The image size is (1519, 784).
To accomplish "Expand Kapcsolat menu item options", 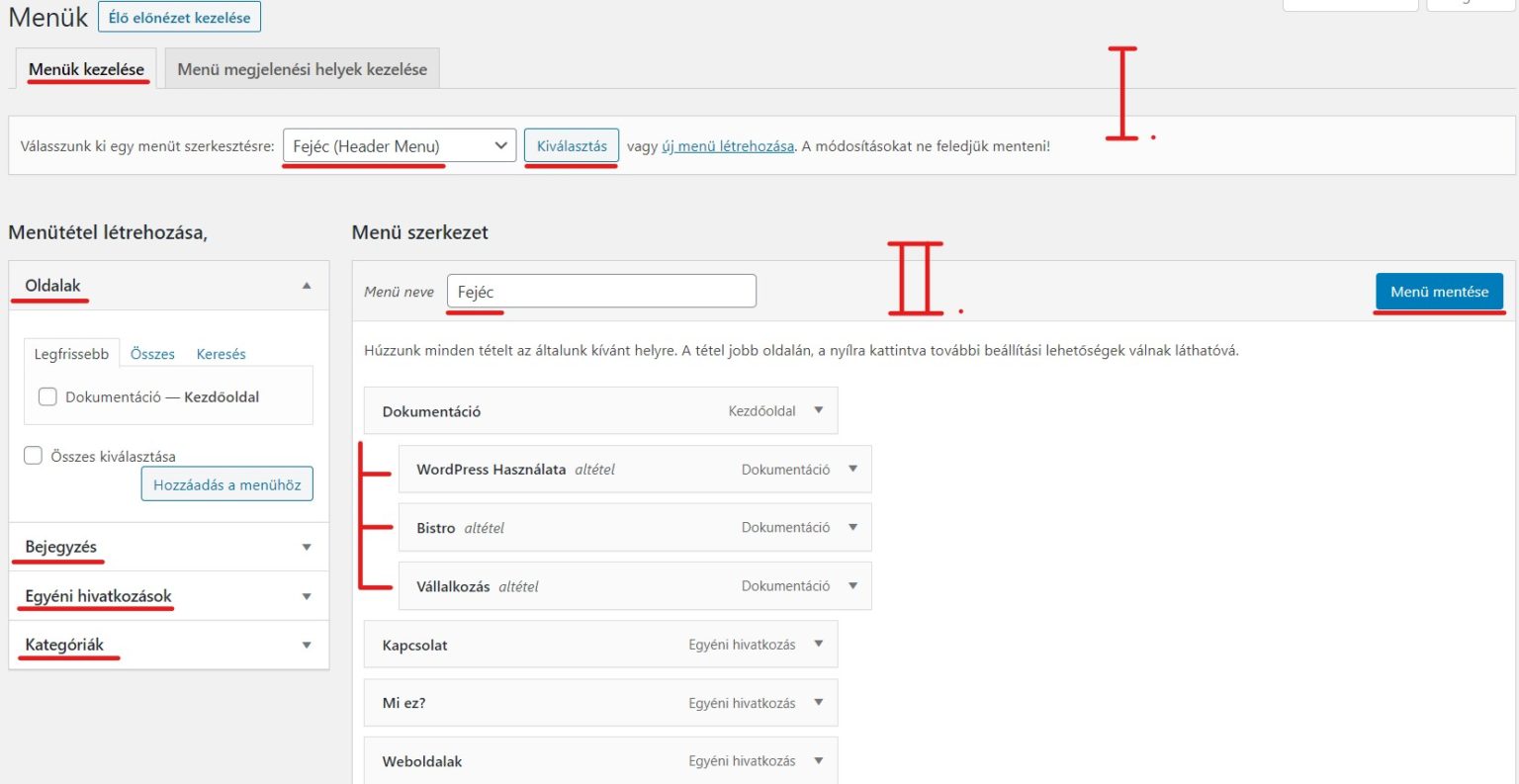I will pyautogui.click(x=818, y=644).
